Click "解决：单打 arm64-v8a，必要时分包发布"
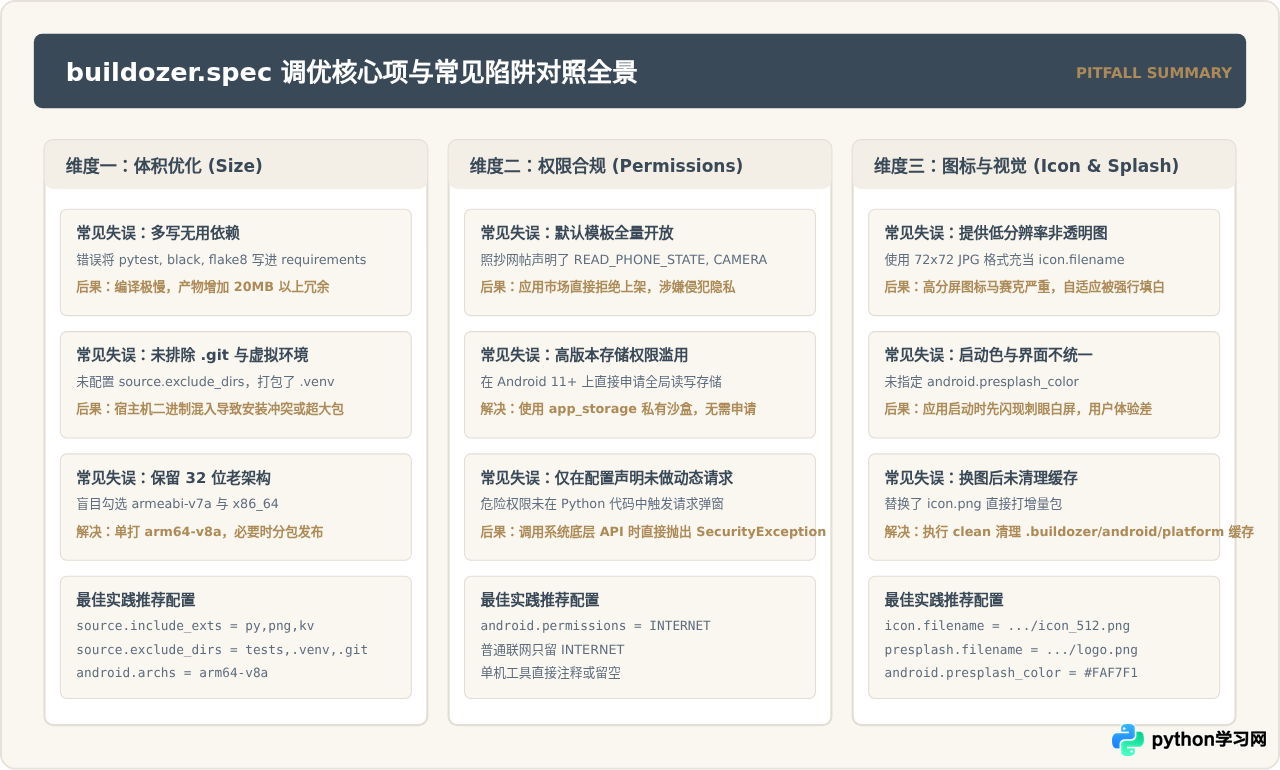This screenshot has height=770, width=1280. [200, 532]
